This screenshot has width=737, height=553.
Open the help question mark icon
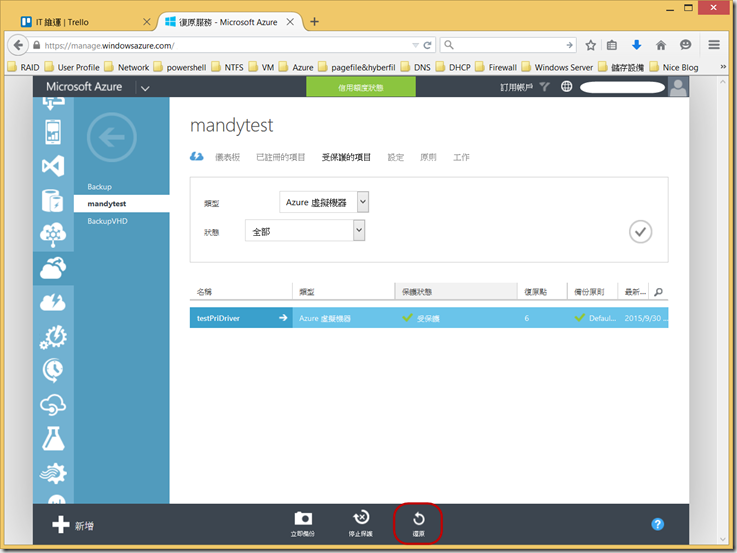[657, 524]
